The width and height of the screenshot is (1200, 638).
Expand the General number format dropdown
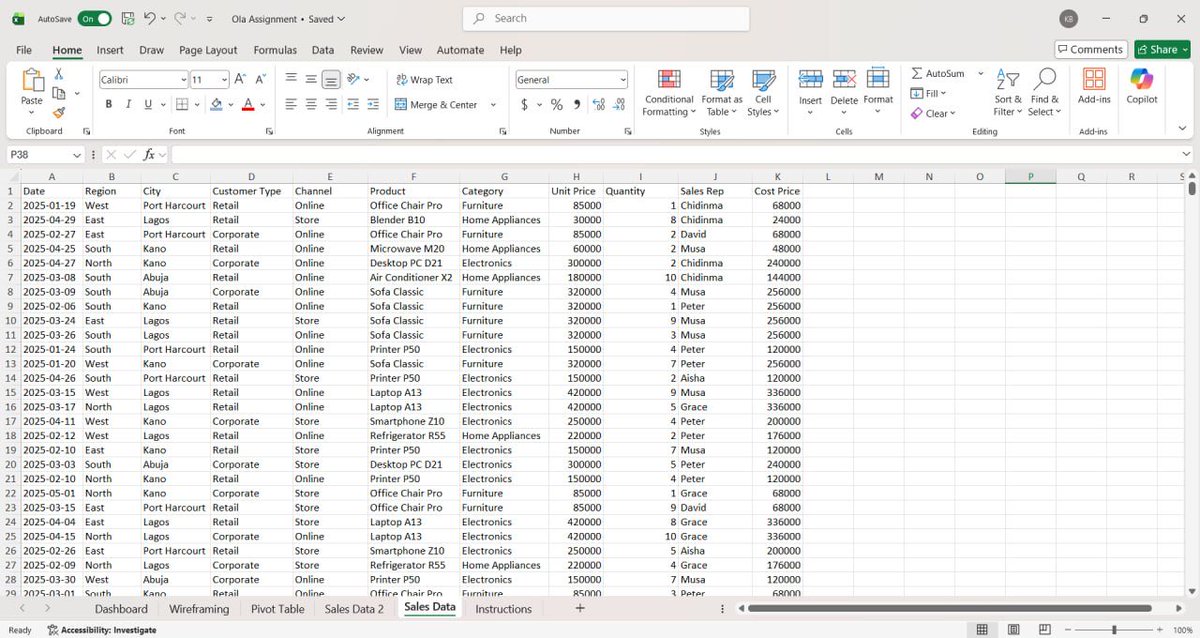(x=623, y=80)
